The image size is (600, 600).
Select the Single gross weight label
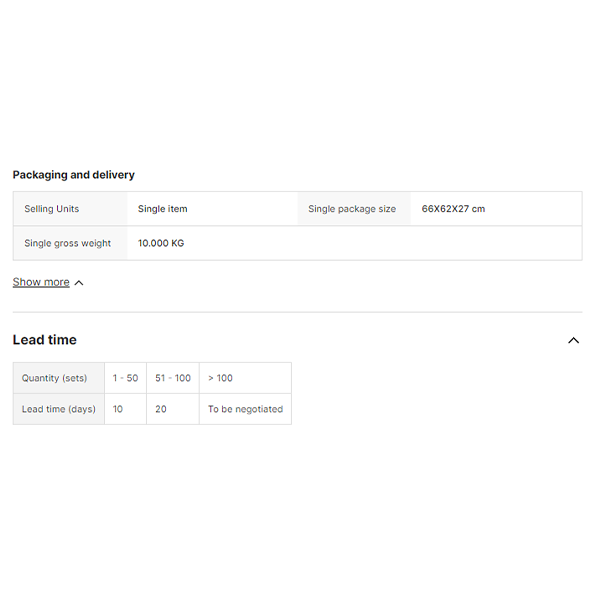tap(68, 243)
